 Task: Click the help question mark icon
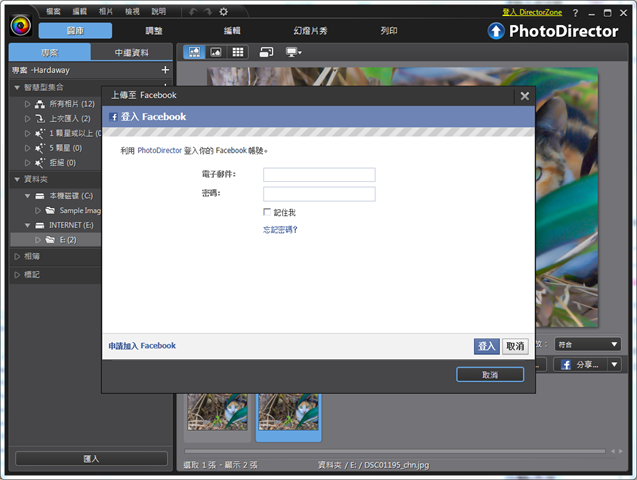pos(575,13)
